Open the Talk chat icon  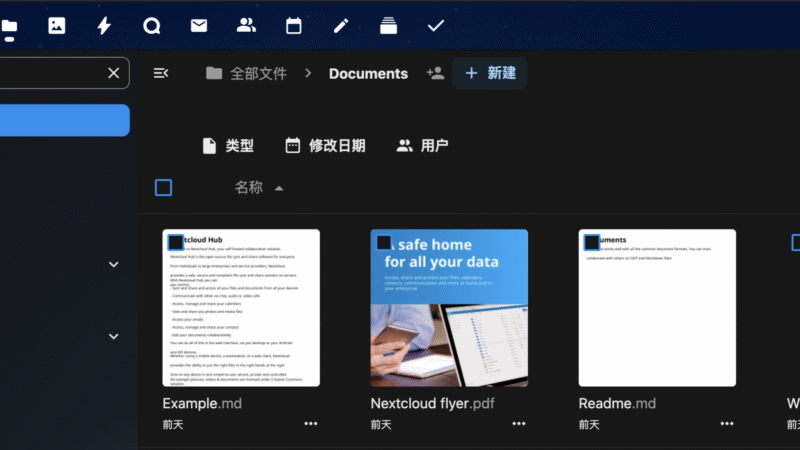click(x=152, y=26)
